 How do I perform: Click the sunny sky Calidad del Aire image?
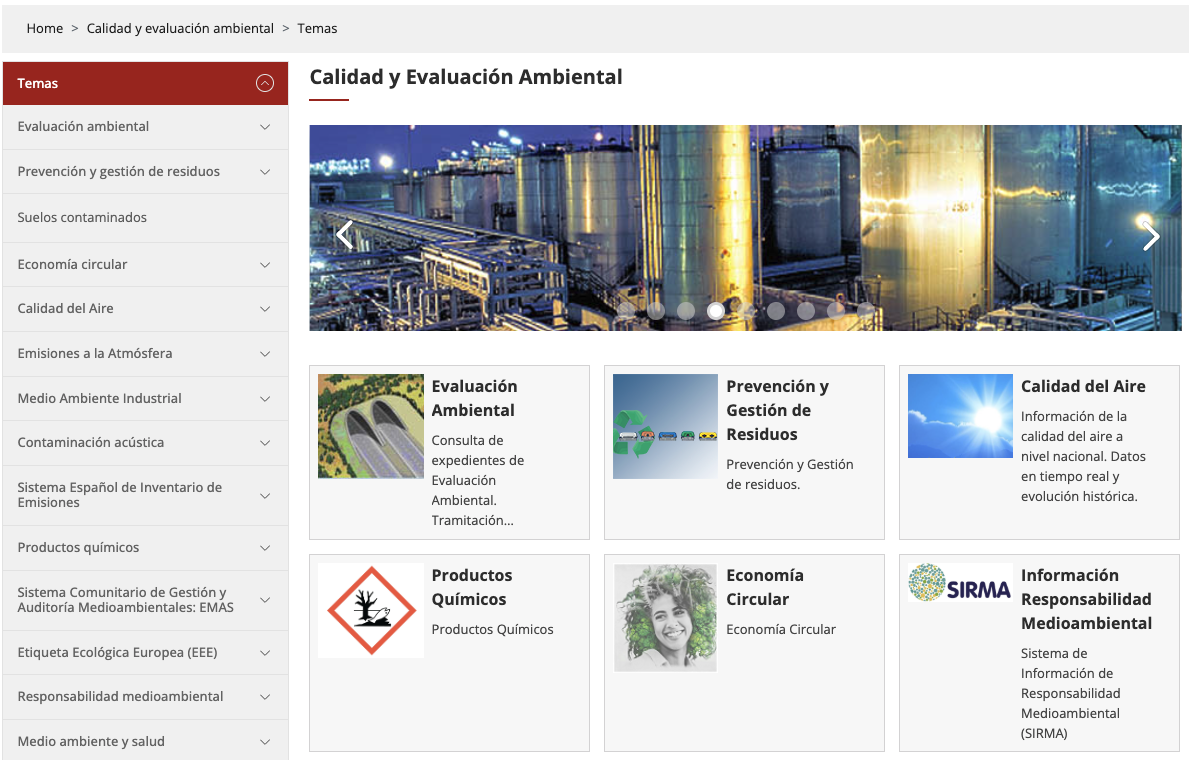(x=960, y=416)
